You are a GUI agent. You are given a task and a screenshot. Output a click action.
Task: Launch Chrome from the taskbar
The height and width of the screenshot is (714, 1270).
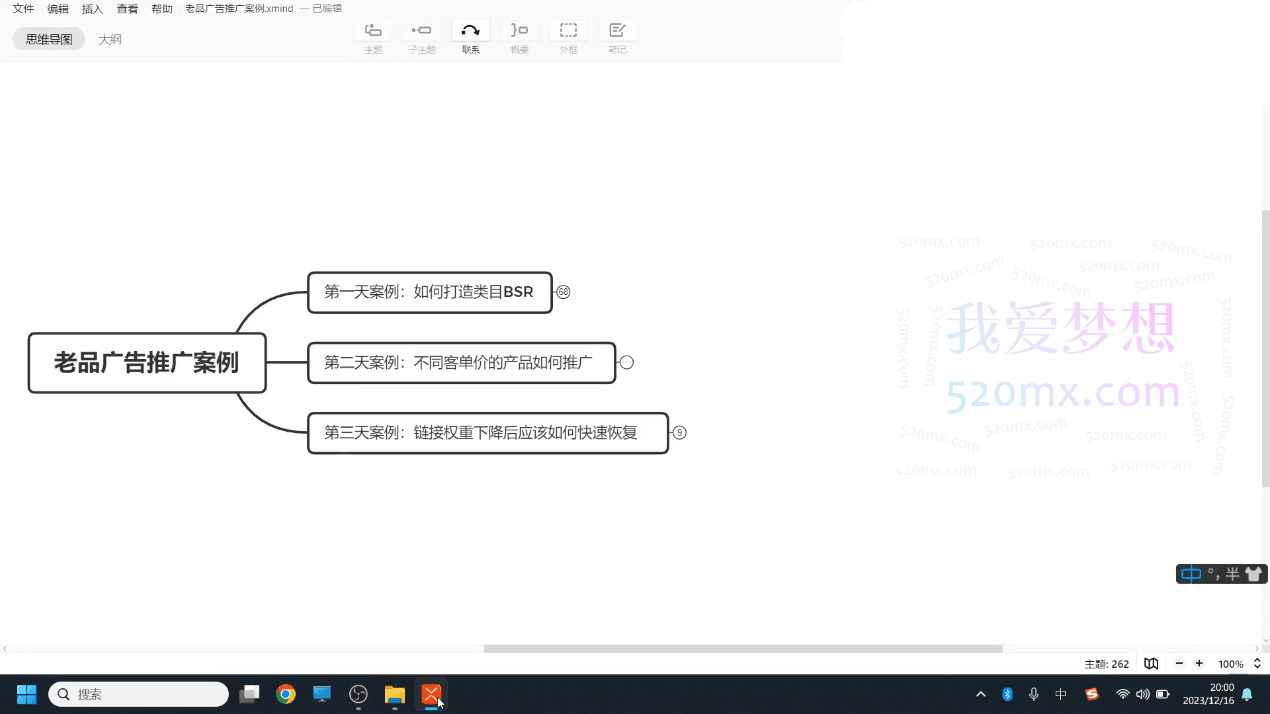click(x=286, y=693)
